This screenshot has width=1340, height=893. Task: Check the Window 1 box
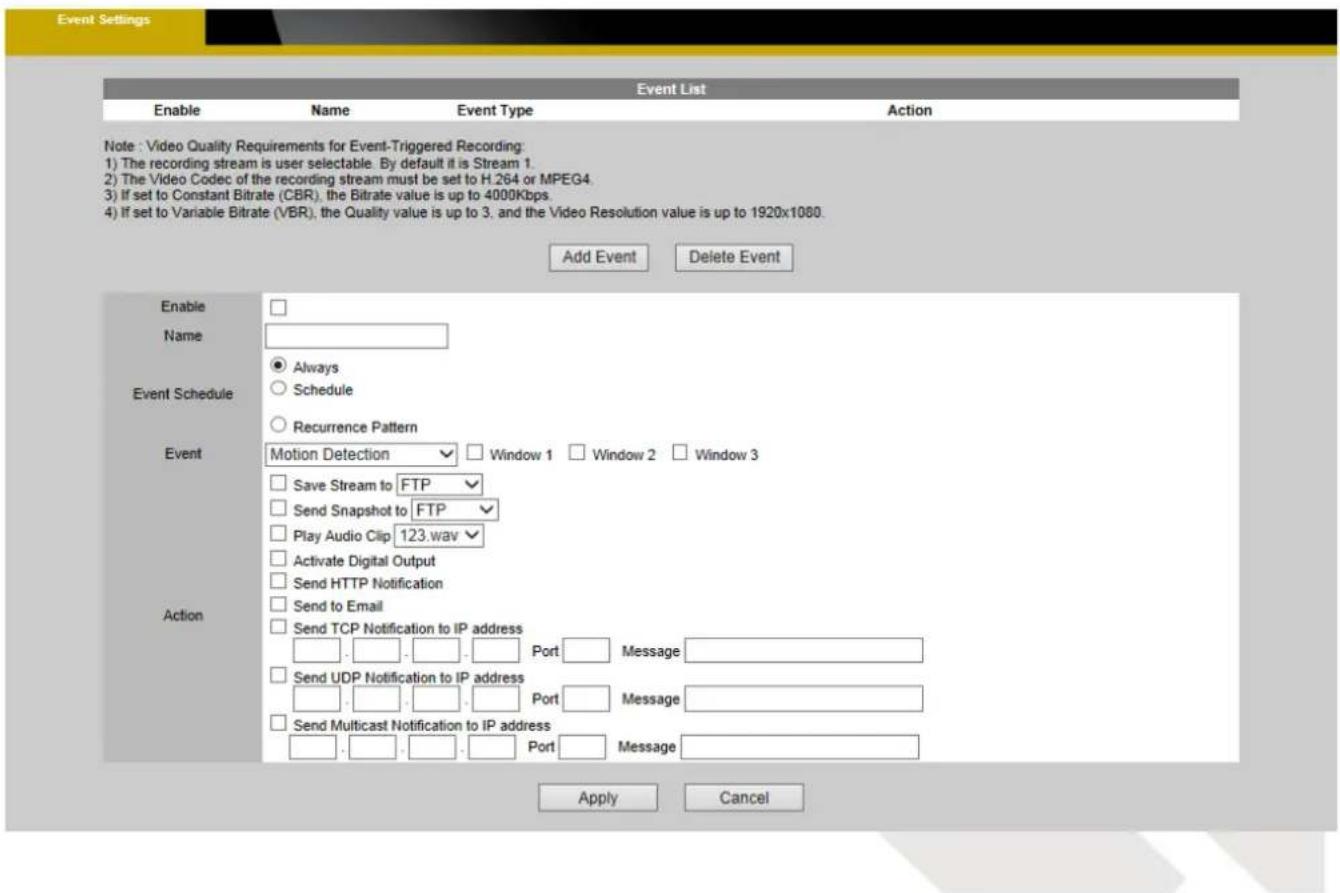(x=476, y=455)
